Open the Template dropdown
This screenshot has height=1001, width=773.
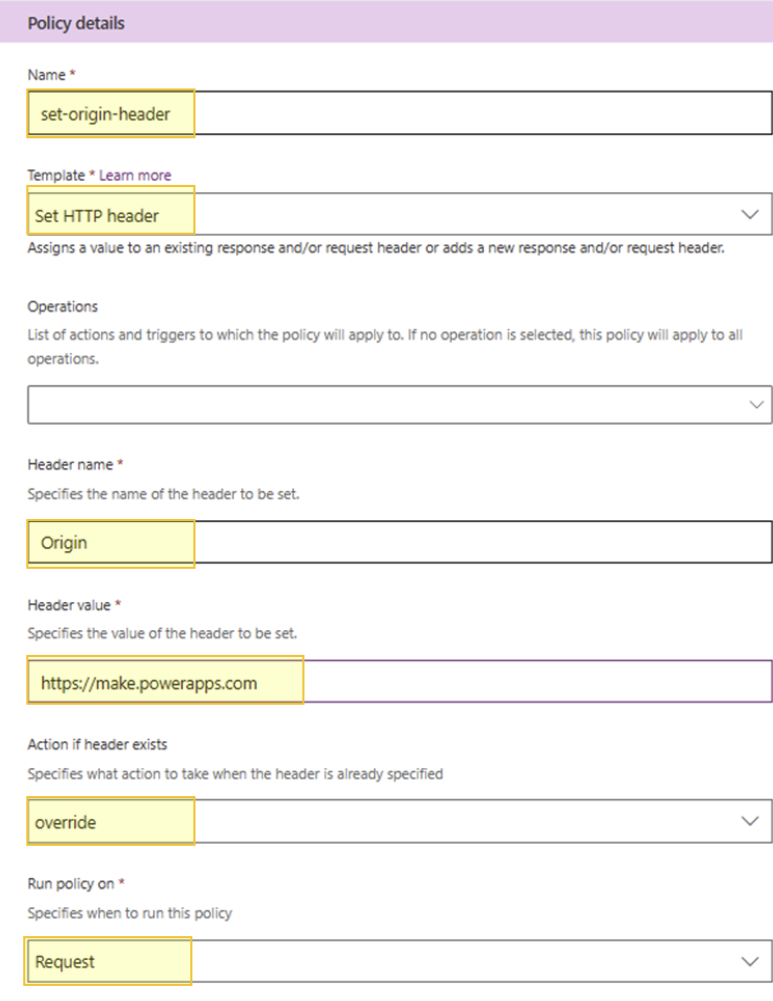400,213
